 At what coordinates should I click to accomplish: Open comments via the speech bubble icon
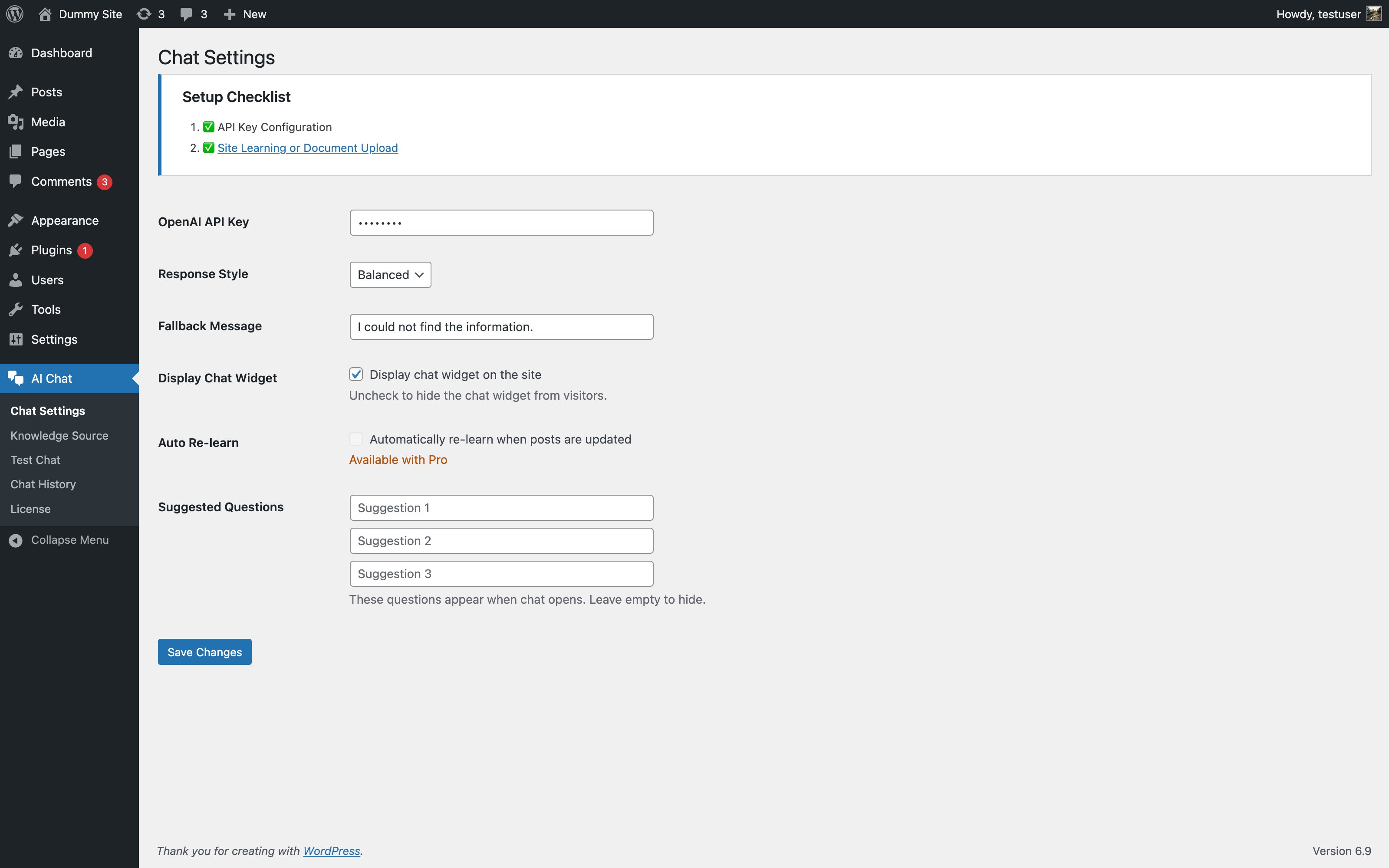click(186, 14)
